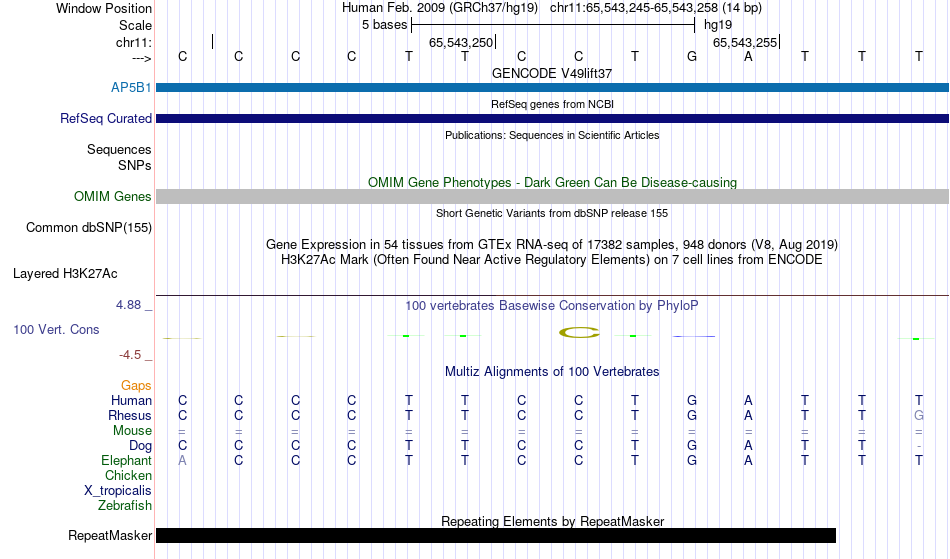Click the GTEx Gene Expression track title
The image size is (950, 559).
click(x=552, y=245)
